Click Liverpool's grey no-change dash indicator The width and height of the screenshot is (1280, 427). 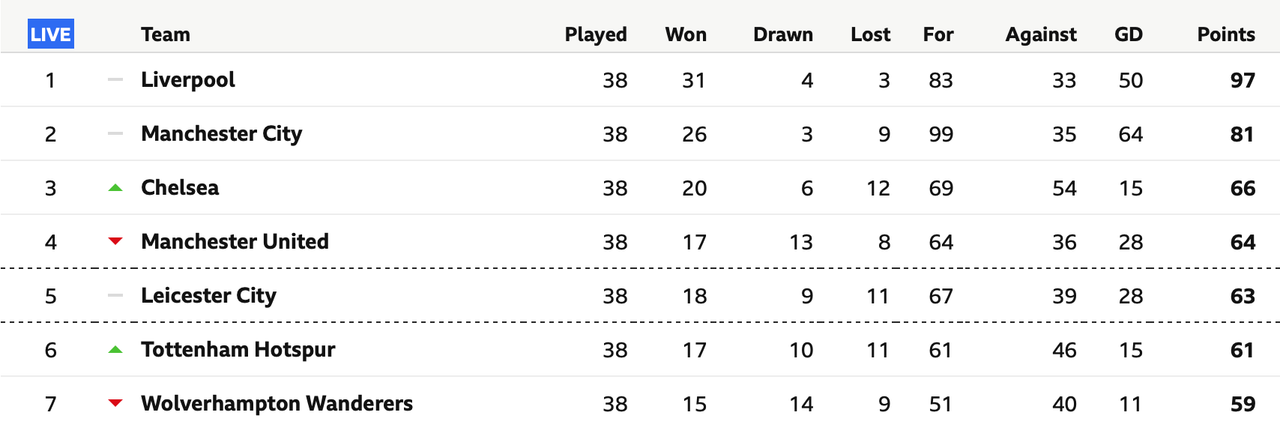[x=115, y=79]
